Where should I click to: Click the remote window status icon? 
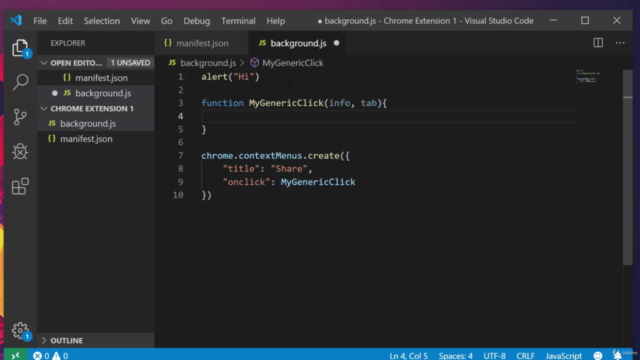[16, 356]
